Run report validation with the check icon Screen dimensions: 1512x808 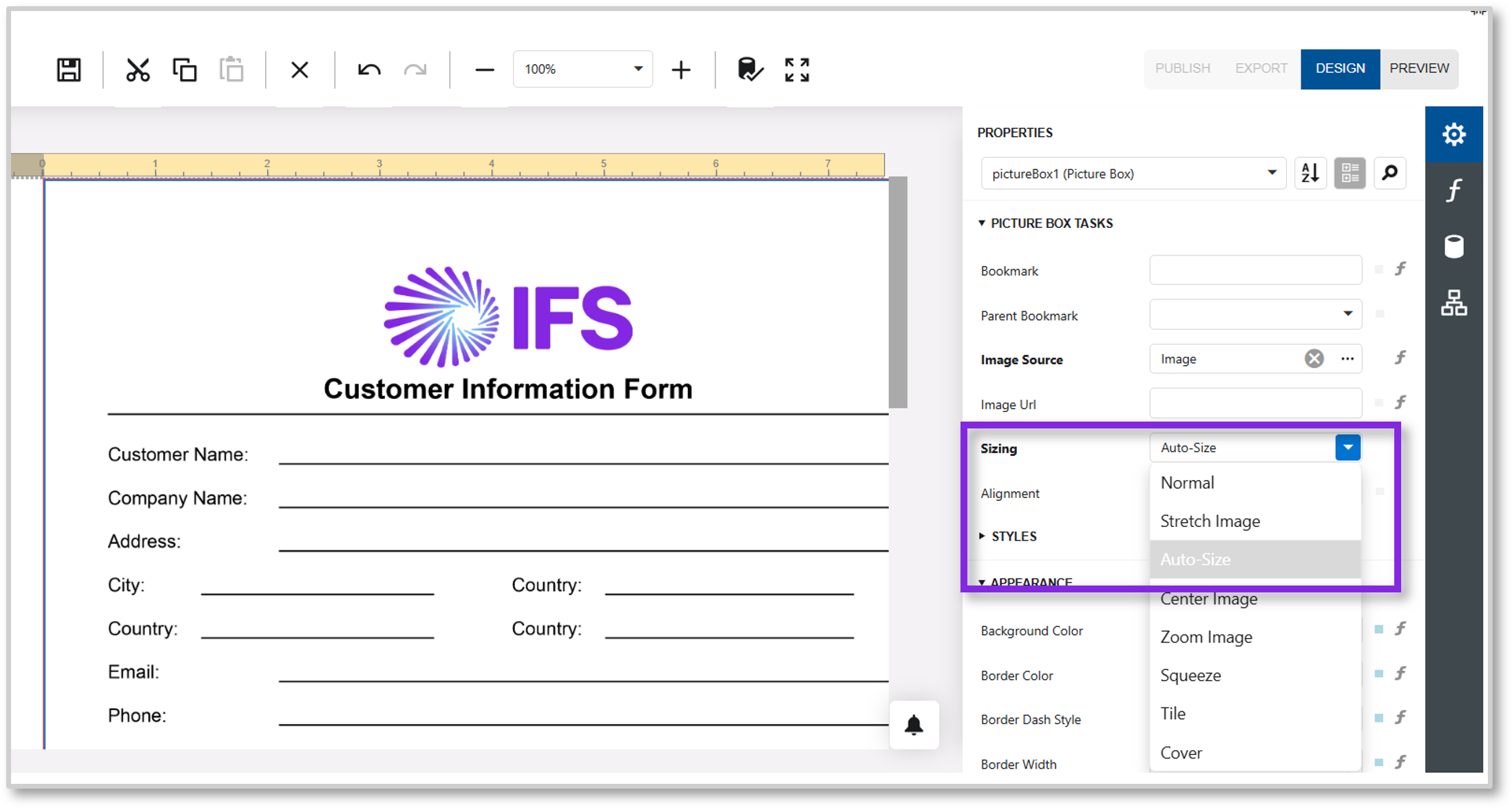749,69
